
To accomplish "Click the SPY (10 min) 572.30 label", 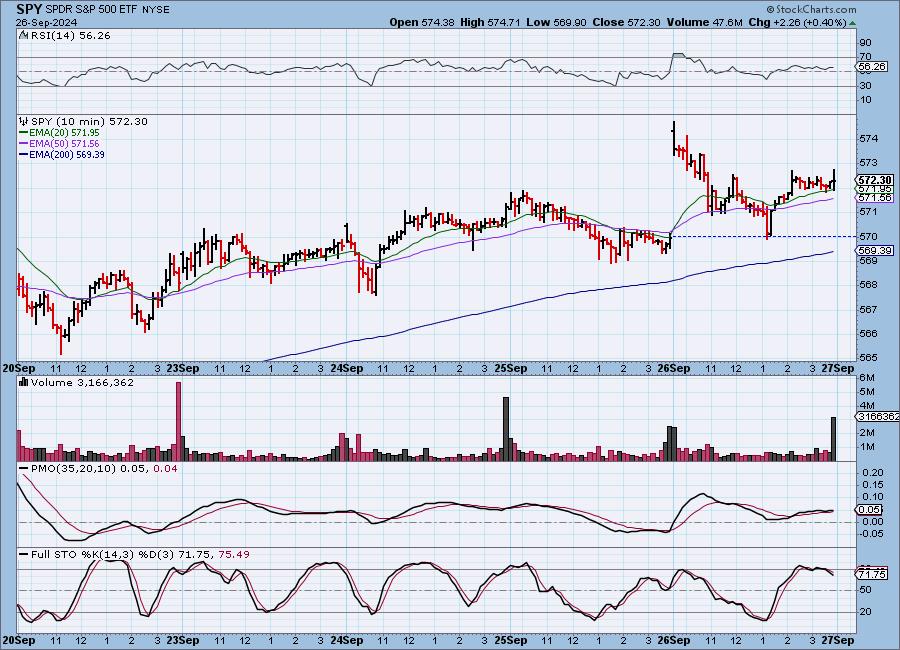I will click(x=89, y=121).
